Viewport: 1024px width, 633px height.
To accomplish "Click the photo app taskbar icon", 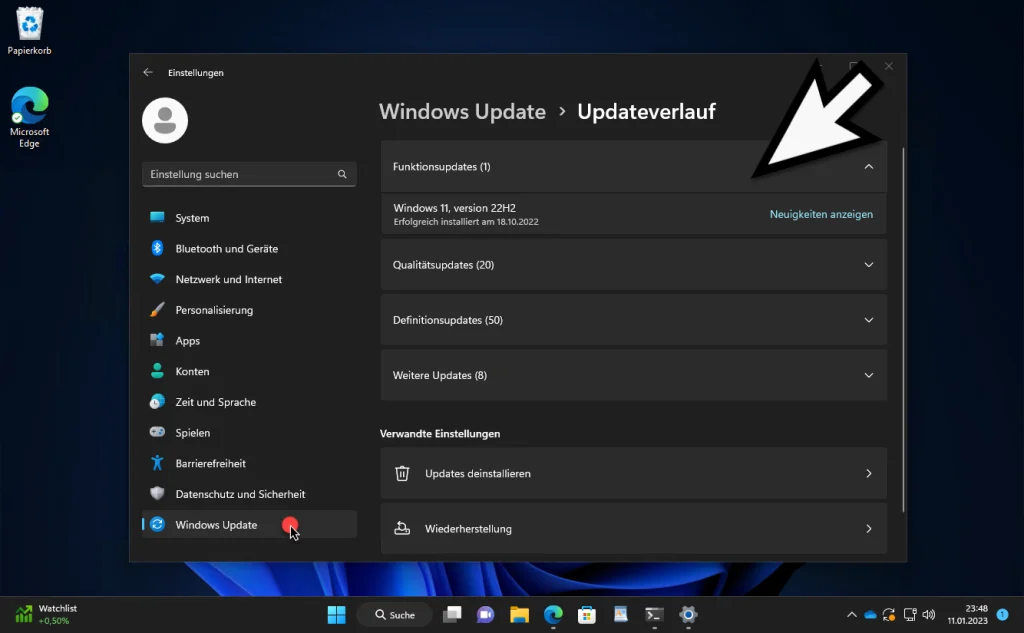I will (620, 615).
